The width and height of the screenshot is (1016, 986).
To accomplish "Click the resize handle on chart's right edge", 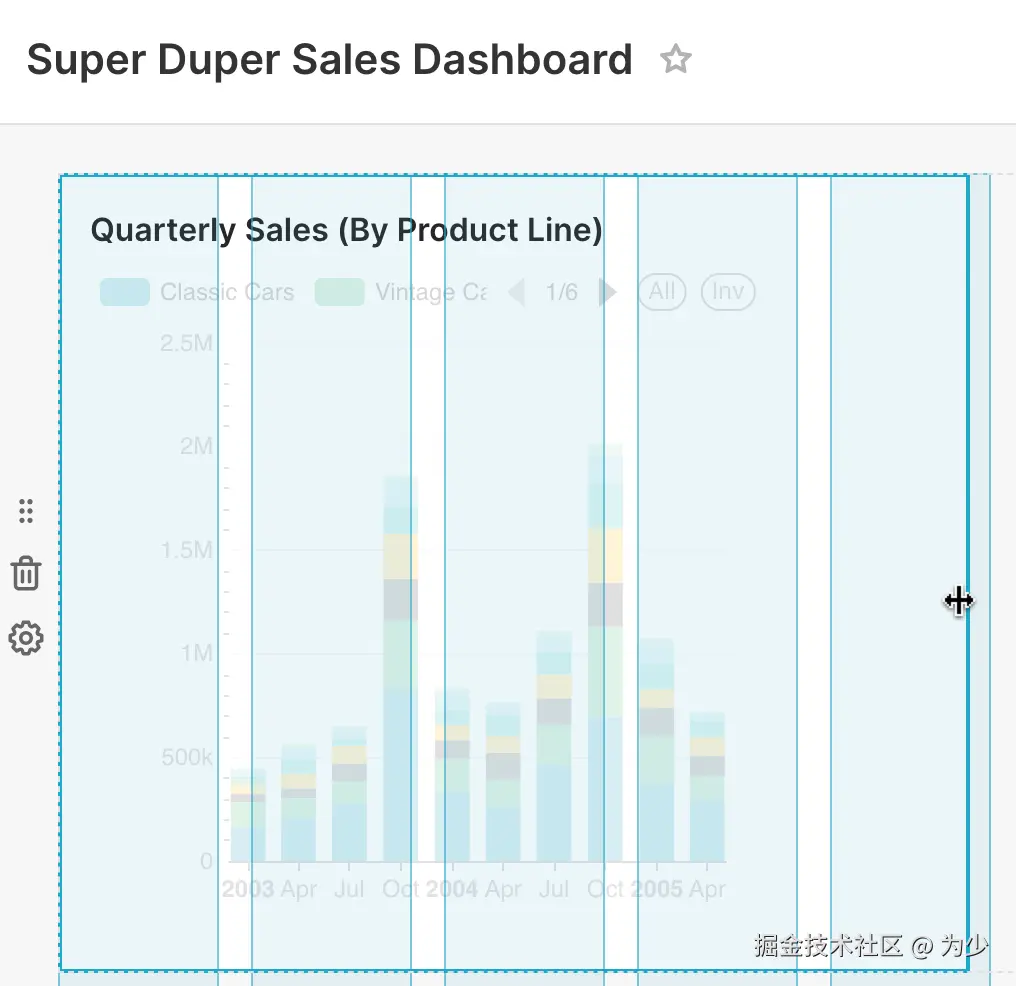I will coord(959,601).
